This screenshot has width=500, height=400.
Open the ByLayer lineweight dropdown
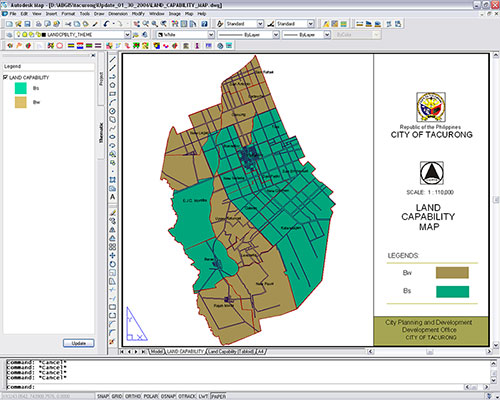point(327,35)
